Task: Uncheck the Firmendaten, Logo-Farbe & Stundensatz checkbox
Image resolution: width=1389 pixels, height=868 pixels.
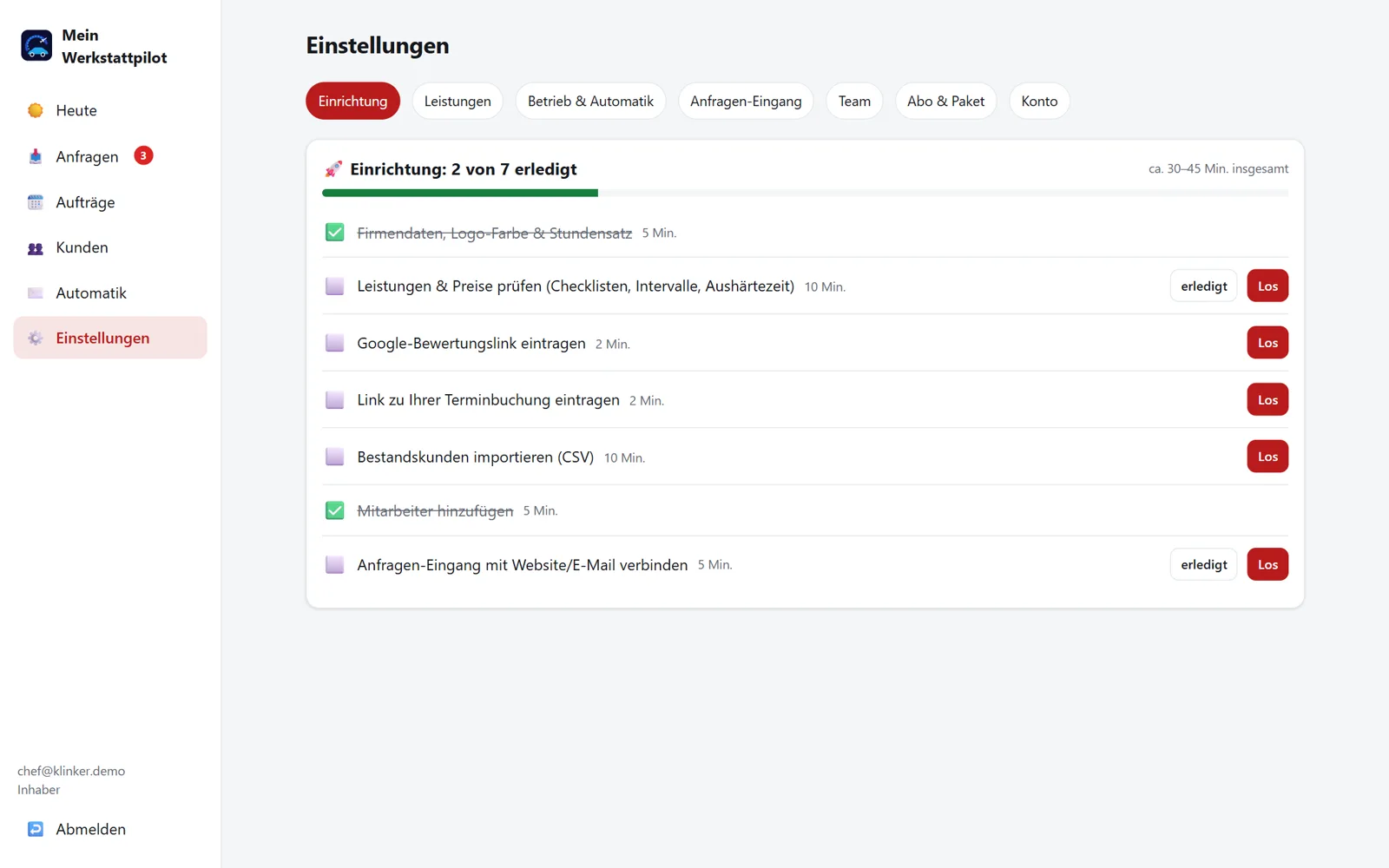Action: 334,233
